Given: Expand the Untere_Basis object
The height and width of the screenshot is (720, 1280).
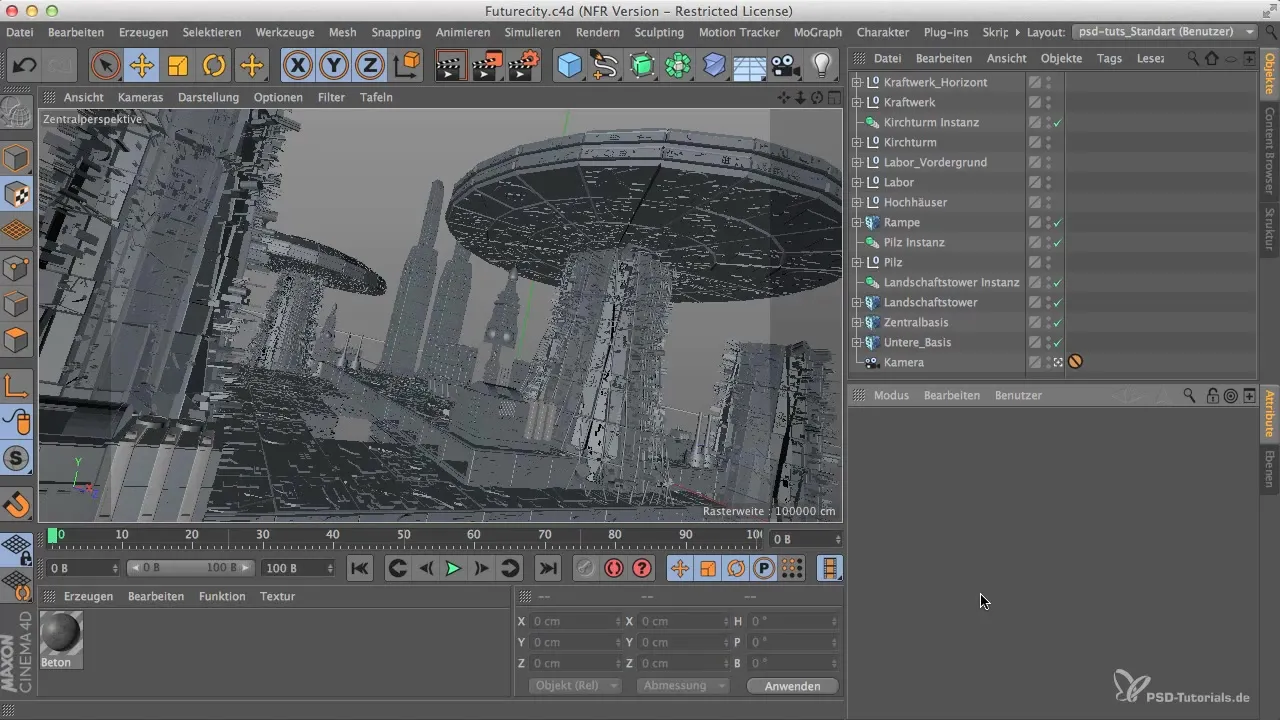Looking at the screenshot, I should tap(856, 342).
